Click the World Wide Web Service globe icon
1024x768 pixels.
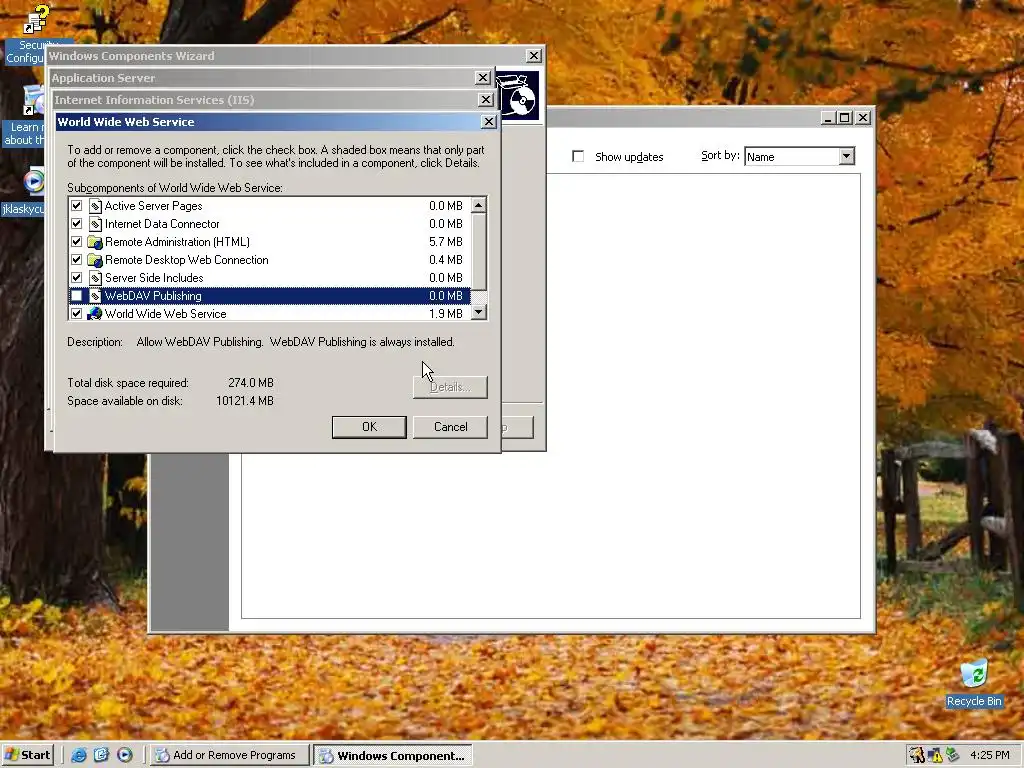click(x=95, y=313)
